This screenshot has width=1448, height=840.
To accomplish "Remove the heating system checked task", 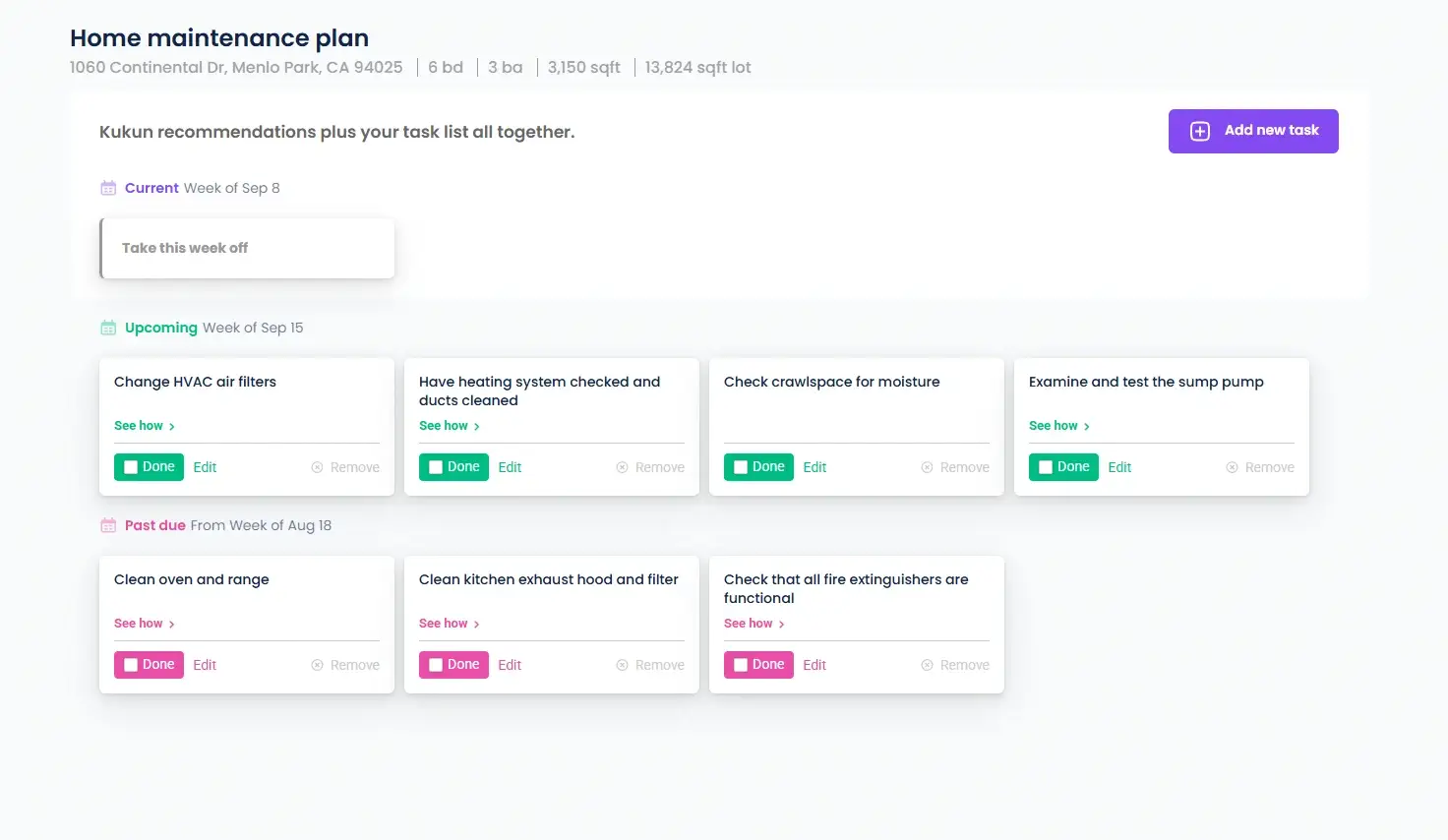I will [x=650, y=467].
